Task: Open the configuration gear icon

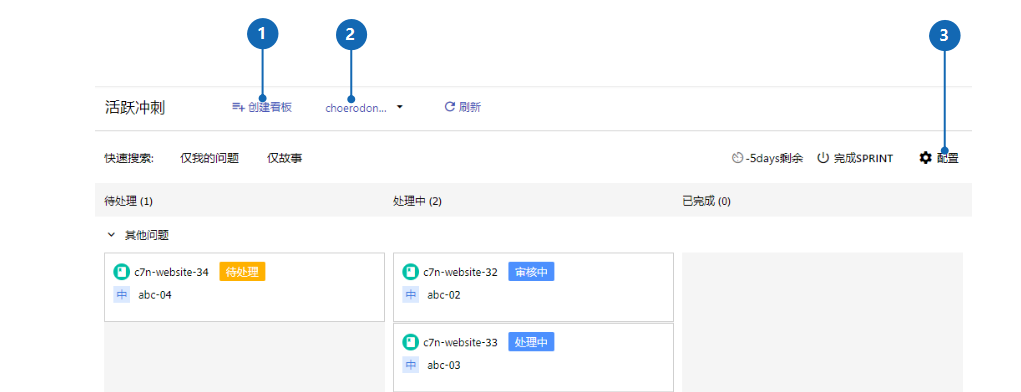Action: coord(925,158)
